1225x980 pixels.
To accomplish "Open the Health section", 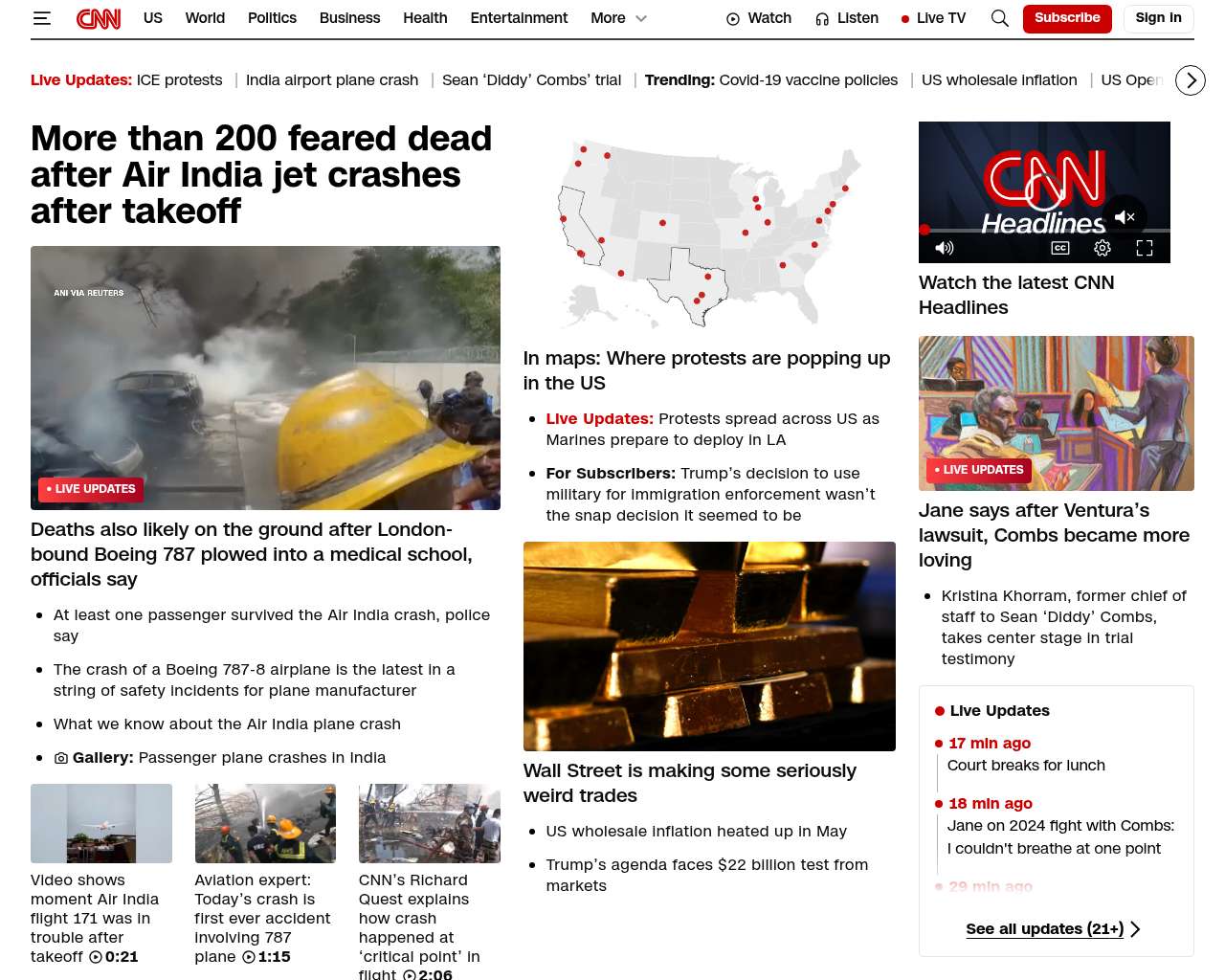I will coord(425,18).
